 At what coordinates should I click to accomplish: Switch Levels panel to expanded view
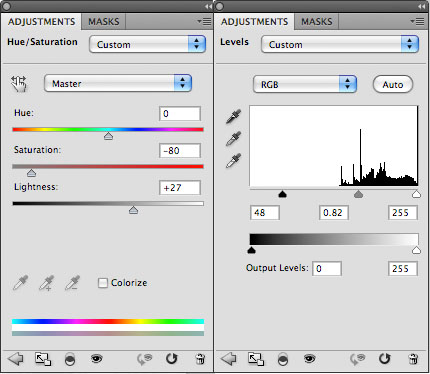tap(256, 359)
